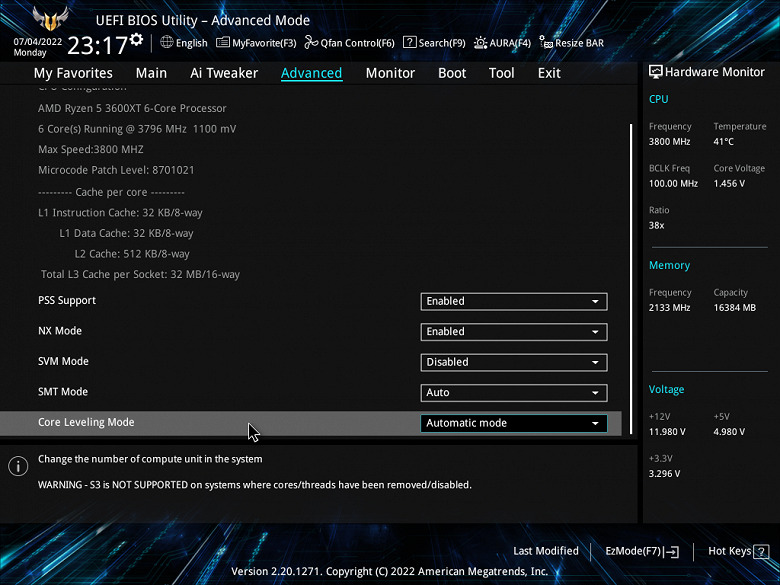Click Memory frequency value 2133 MHz
This screenshot has height=585, width=780.
click(x=670, y=308)
